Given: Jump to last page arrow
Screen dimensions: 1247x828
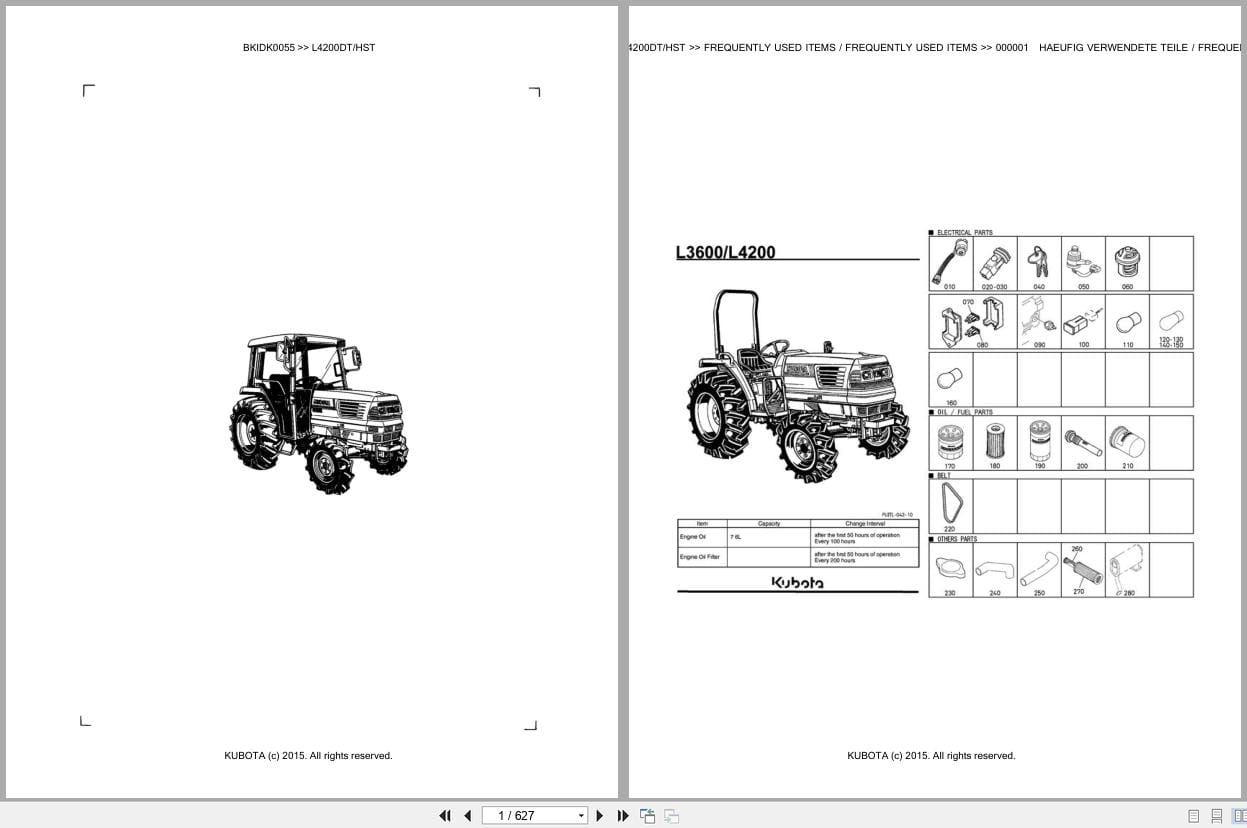Looking at the screenshot, I should click(623, 815).
